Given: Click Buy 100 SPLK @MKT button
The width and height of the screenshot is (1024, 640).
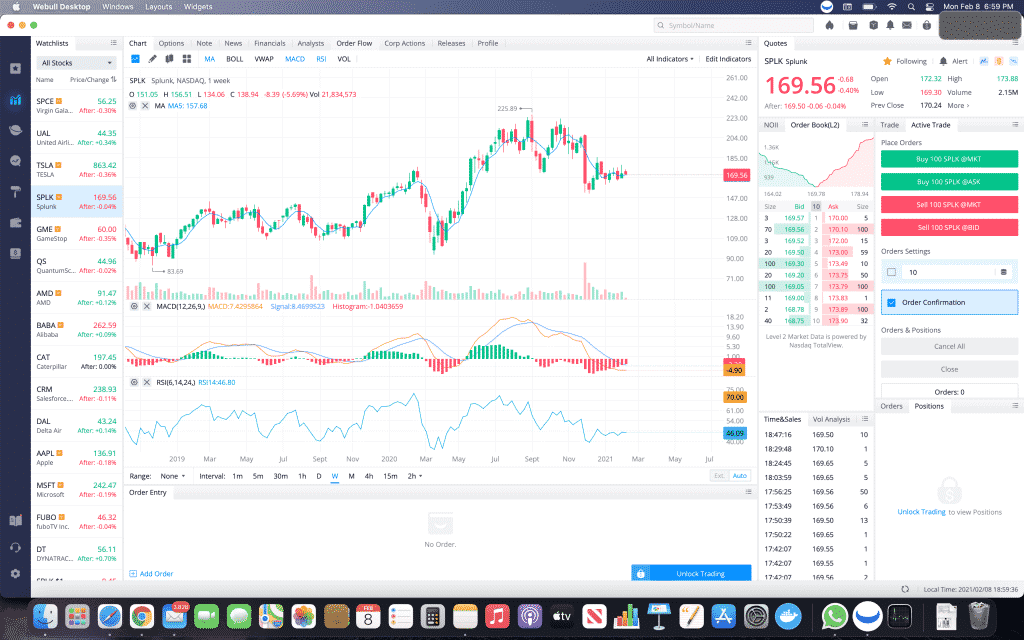Looking at the screenshot, I should click(x=949, y=159).
